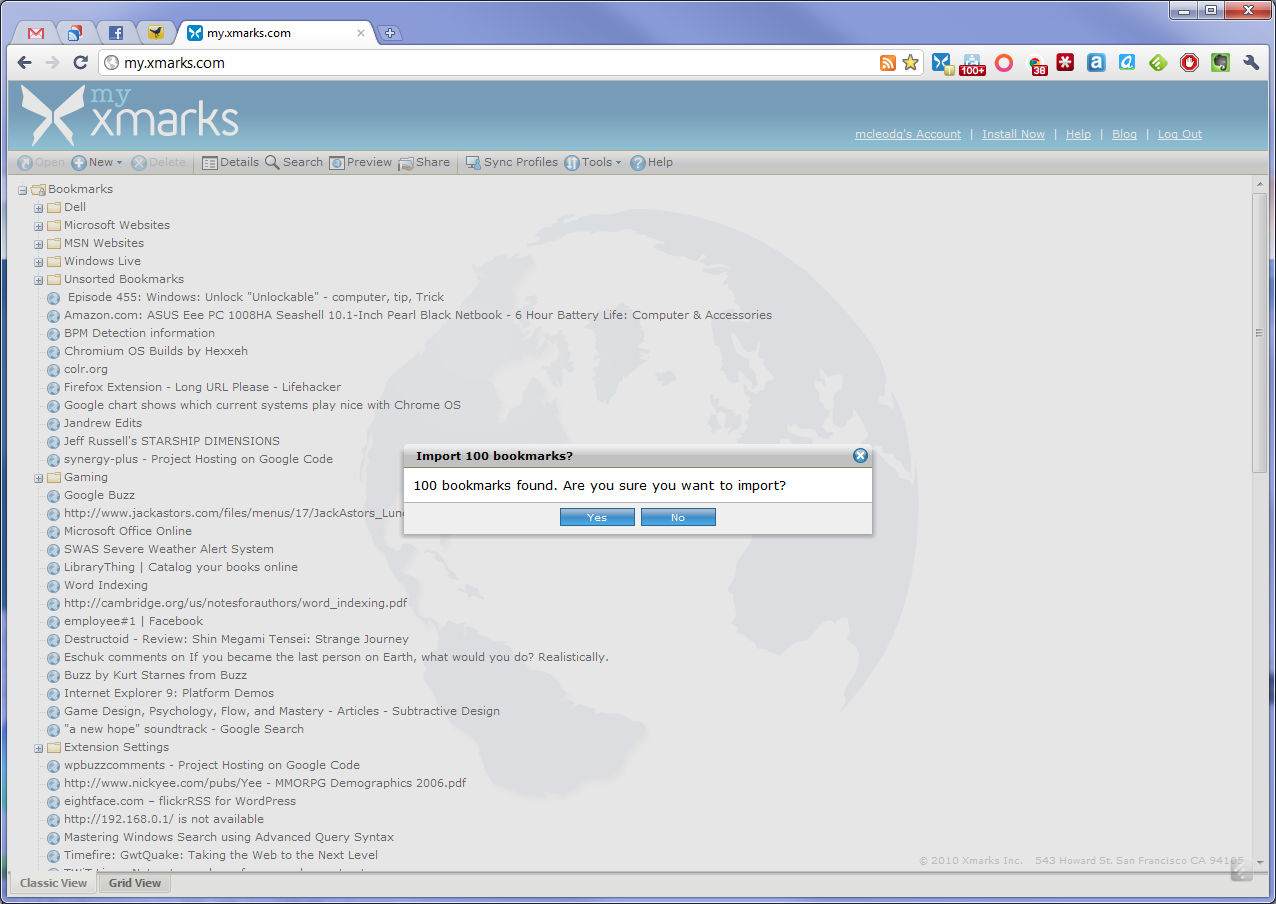
Task: Close the Import 100 bookmarks dialog
Action: coord(860,456)
